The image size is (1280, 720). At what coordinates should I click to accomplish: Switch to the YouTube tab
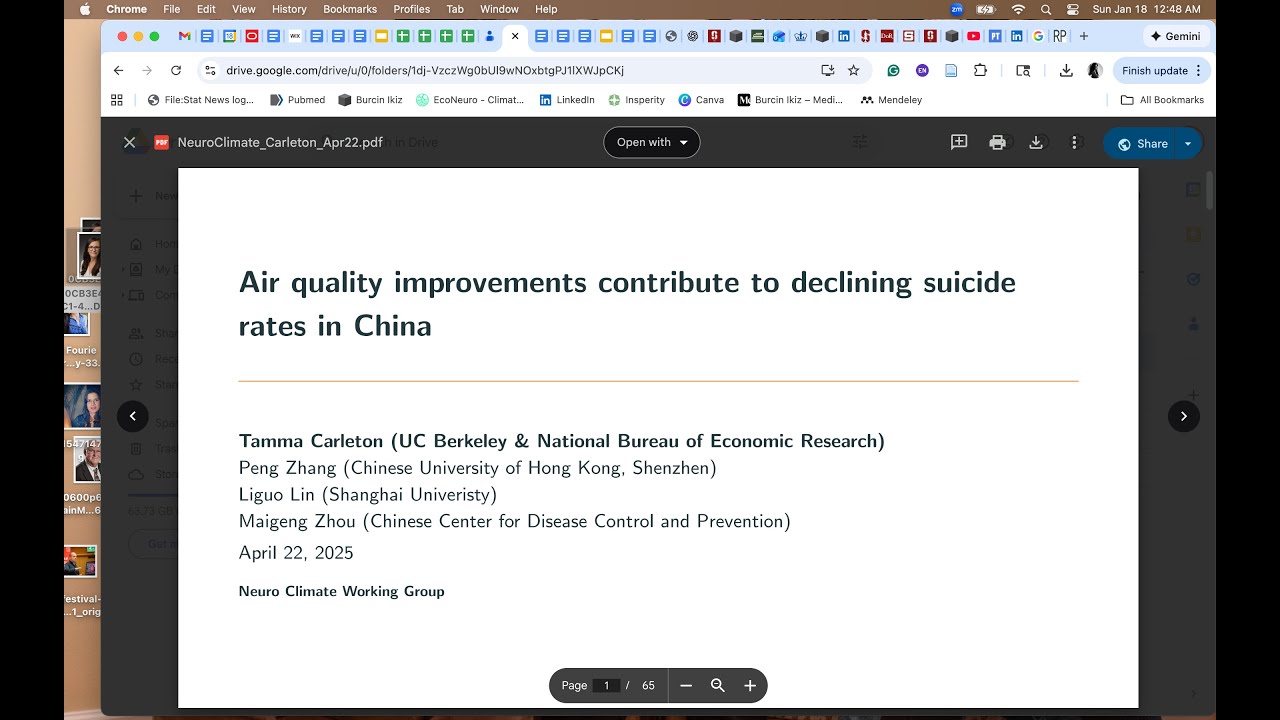[x=973, y=36]
